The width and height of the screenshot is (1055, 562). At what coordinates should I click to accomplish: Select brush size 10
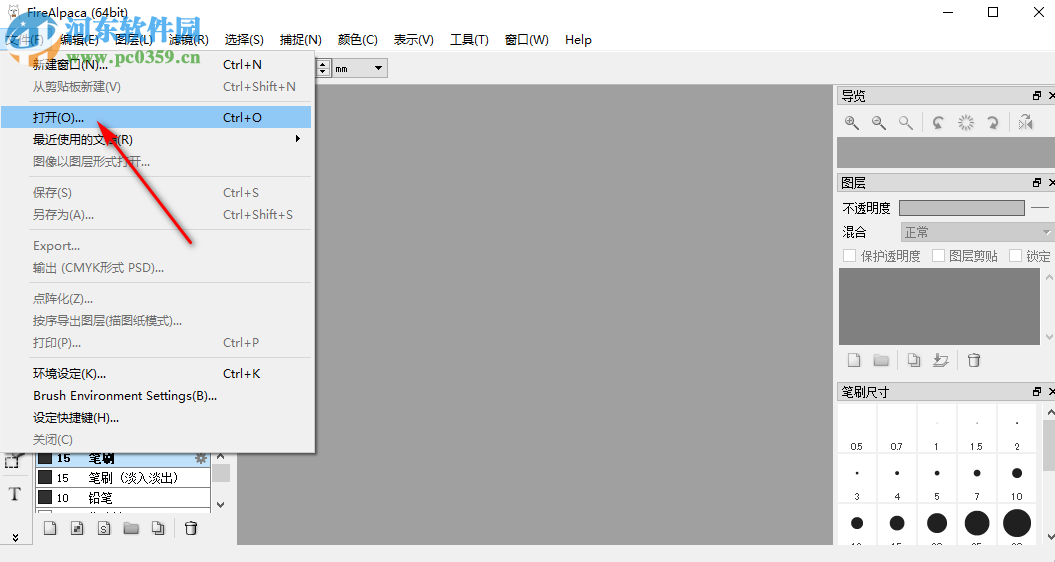tap(1017, 478)
